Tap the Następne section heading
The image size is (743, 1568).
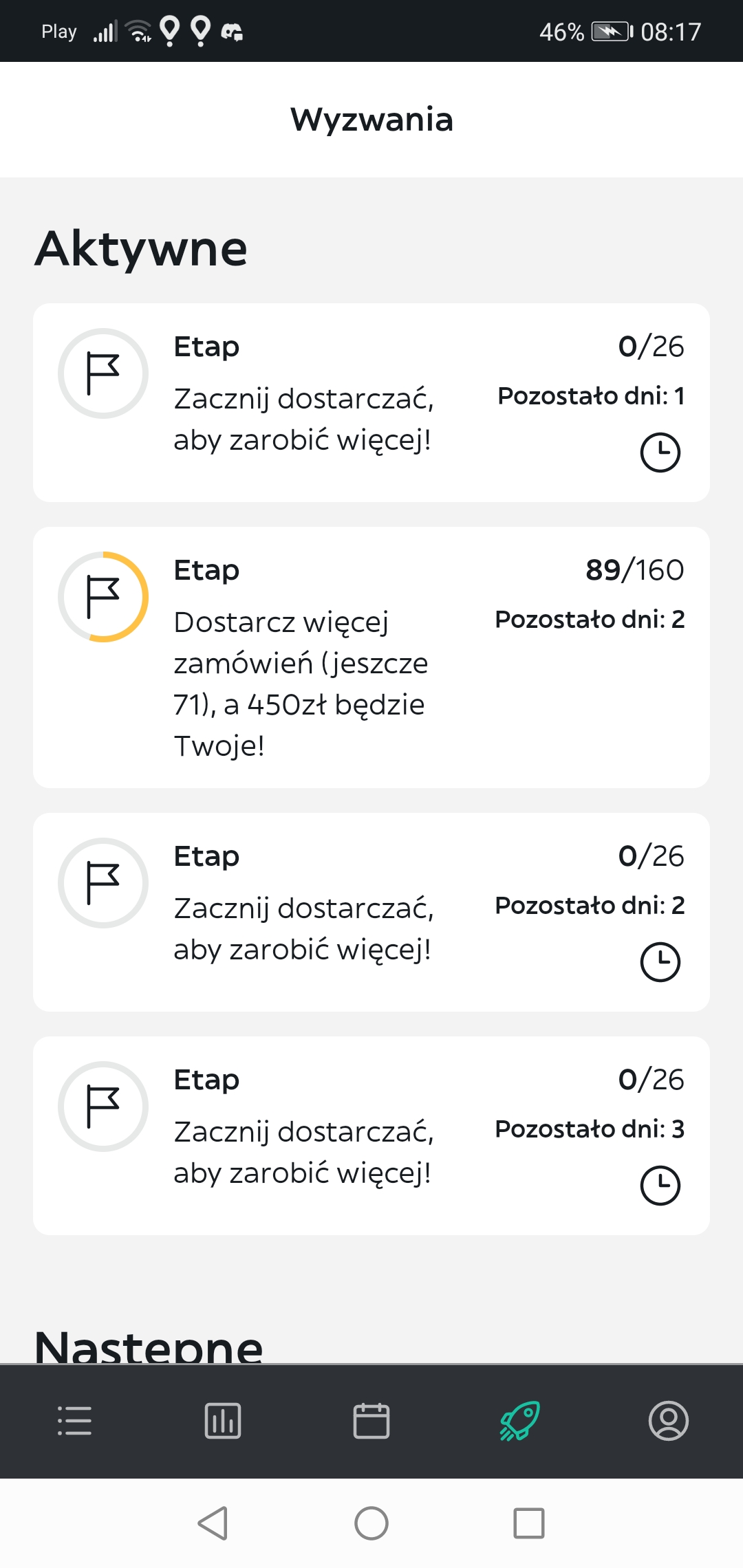click(149, 1347)
